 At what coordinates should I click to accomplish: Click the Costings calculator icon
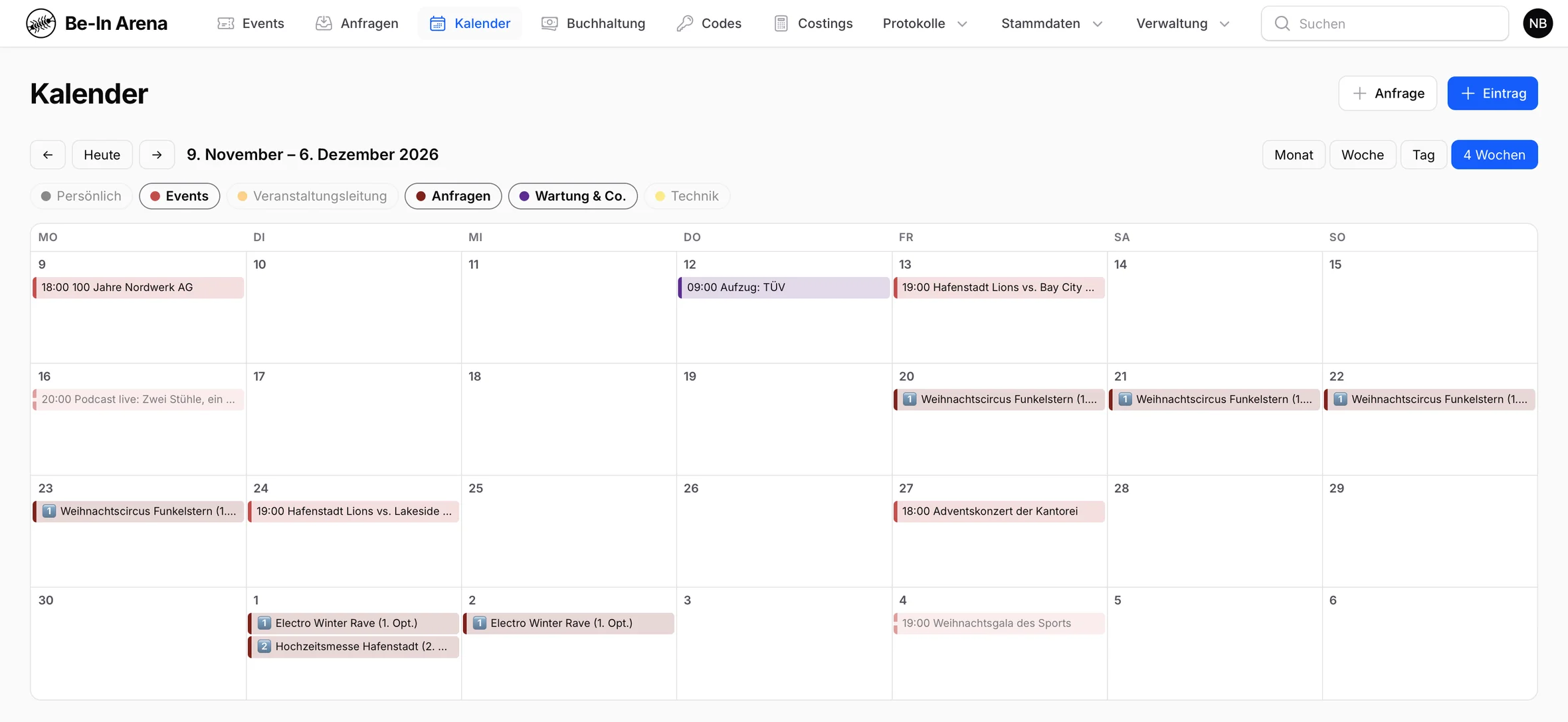(x=781, y=23)
